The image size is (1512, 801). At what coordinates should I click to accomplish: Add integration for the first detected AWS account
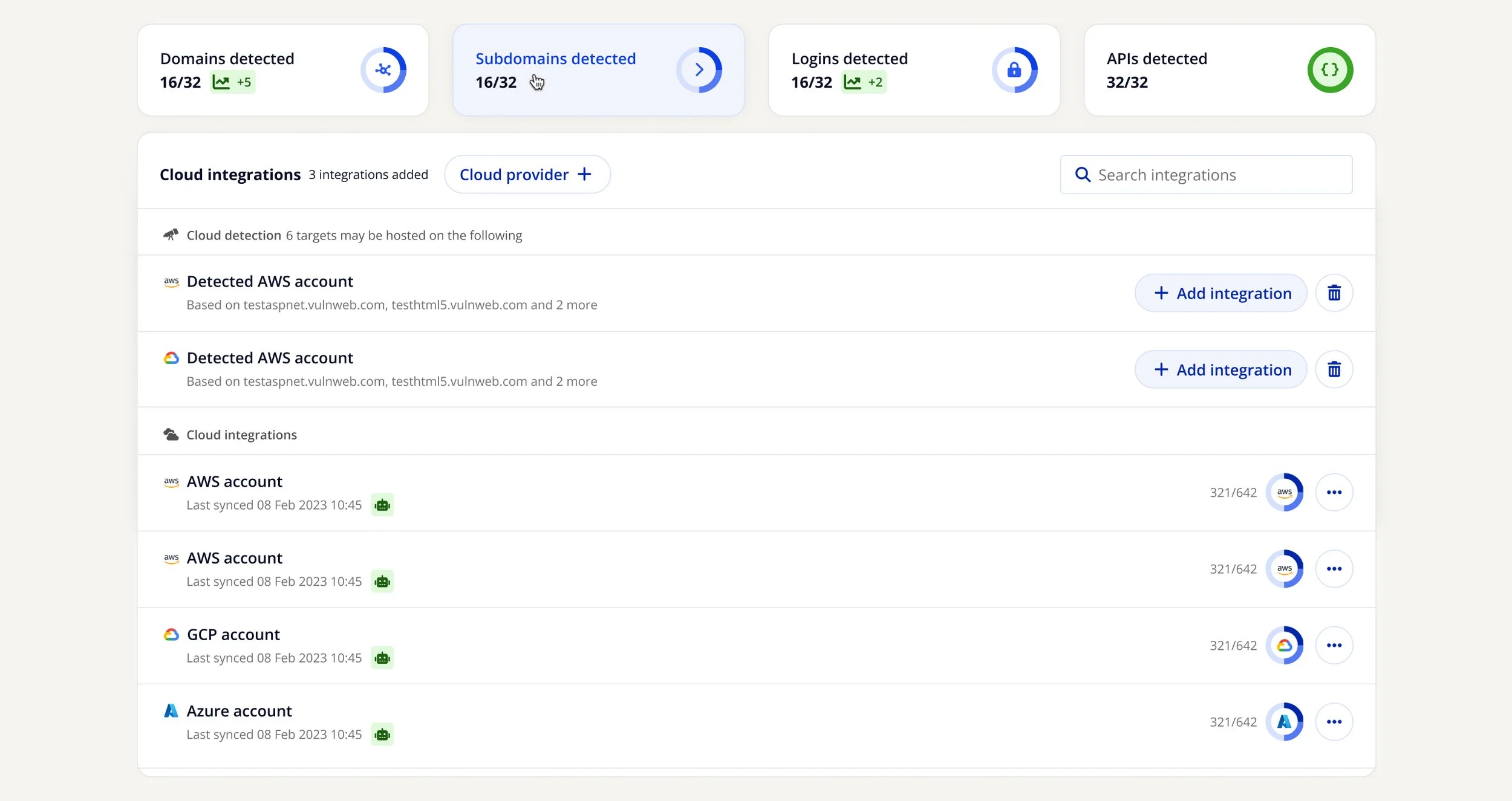(1220, 293)
